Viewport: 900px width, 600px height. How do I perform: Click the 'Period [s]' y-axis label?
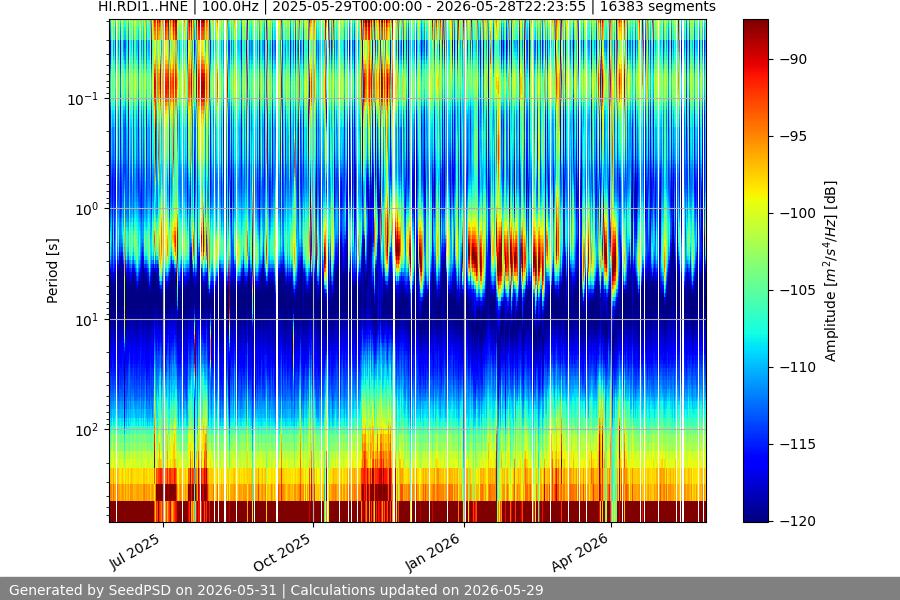[x=52, y=271]
